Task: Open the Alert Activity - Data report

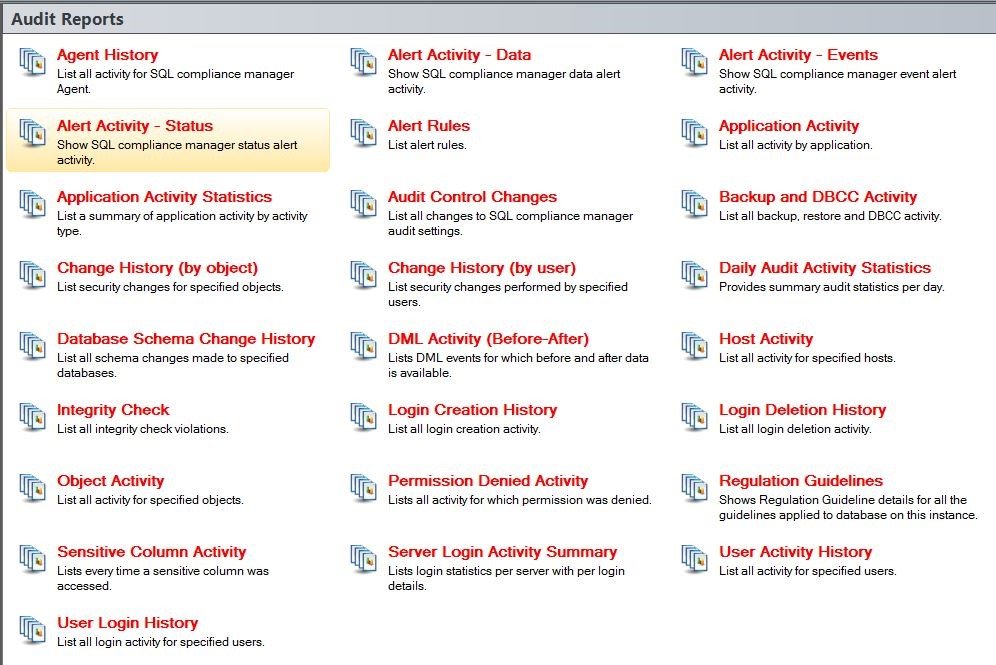Action: pos(459,55)
